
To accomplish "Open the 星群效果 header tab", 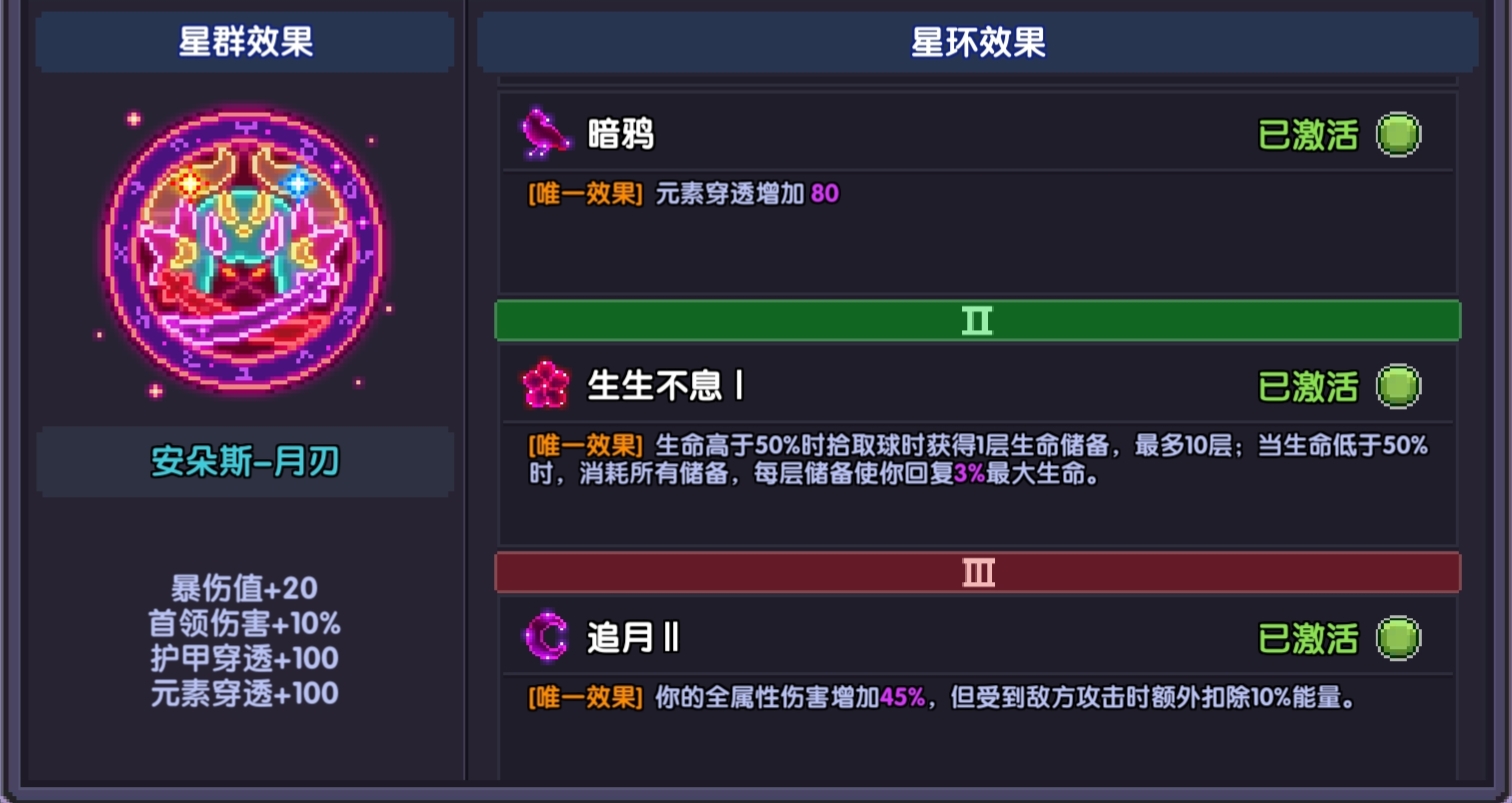I will 245,43.
